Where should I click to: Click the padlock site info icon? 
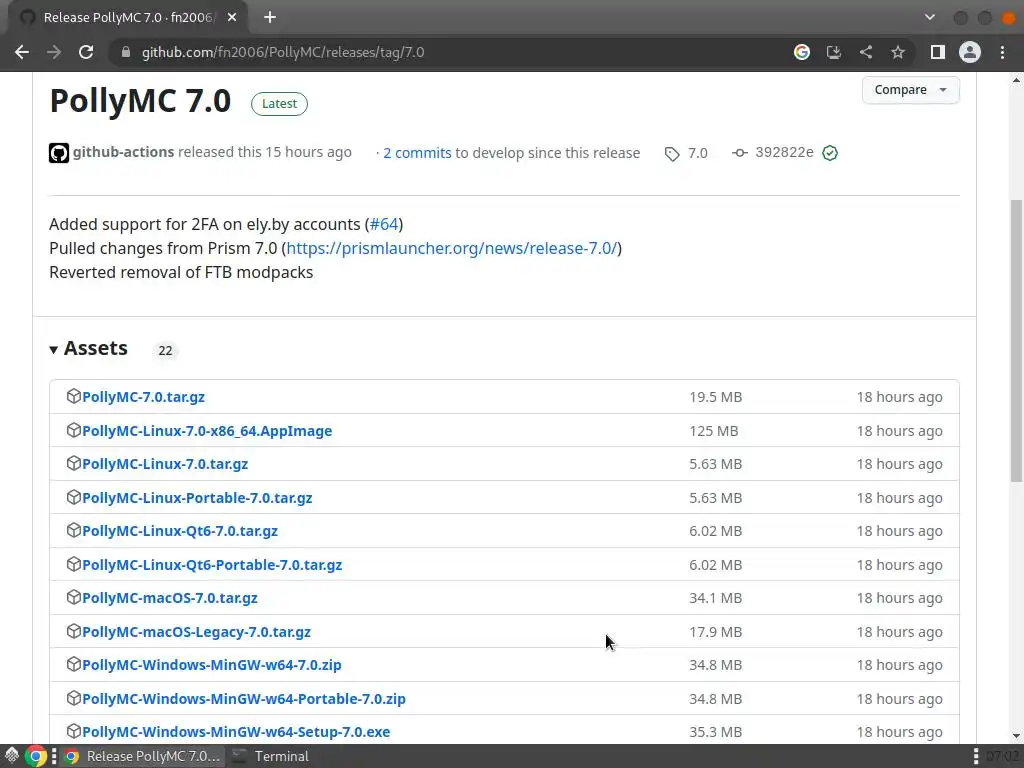126,52
